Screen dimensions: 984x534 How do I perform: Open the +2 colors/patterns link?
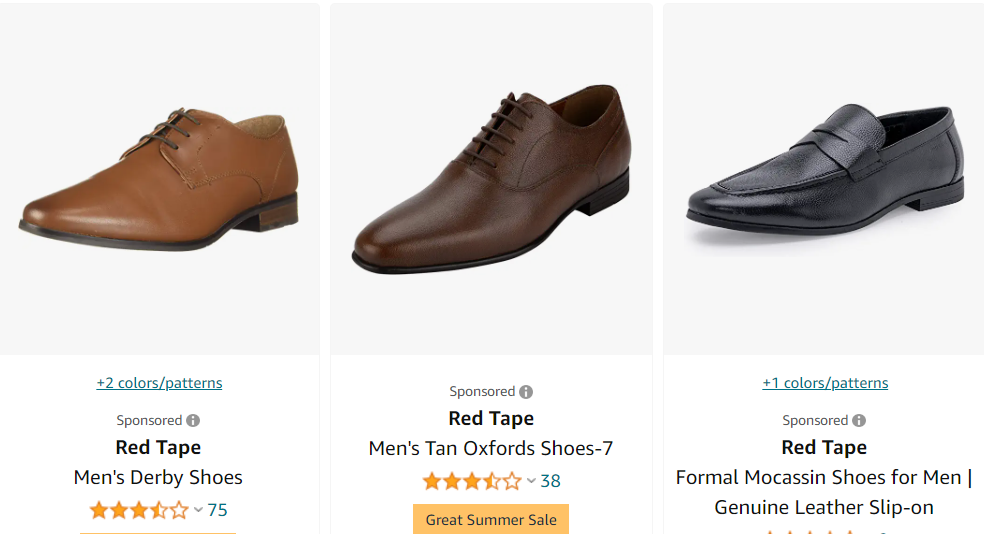(x=159, y=383)
